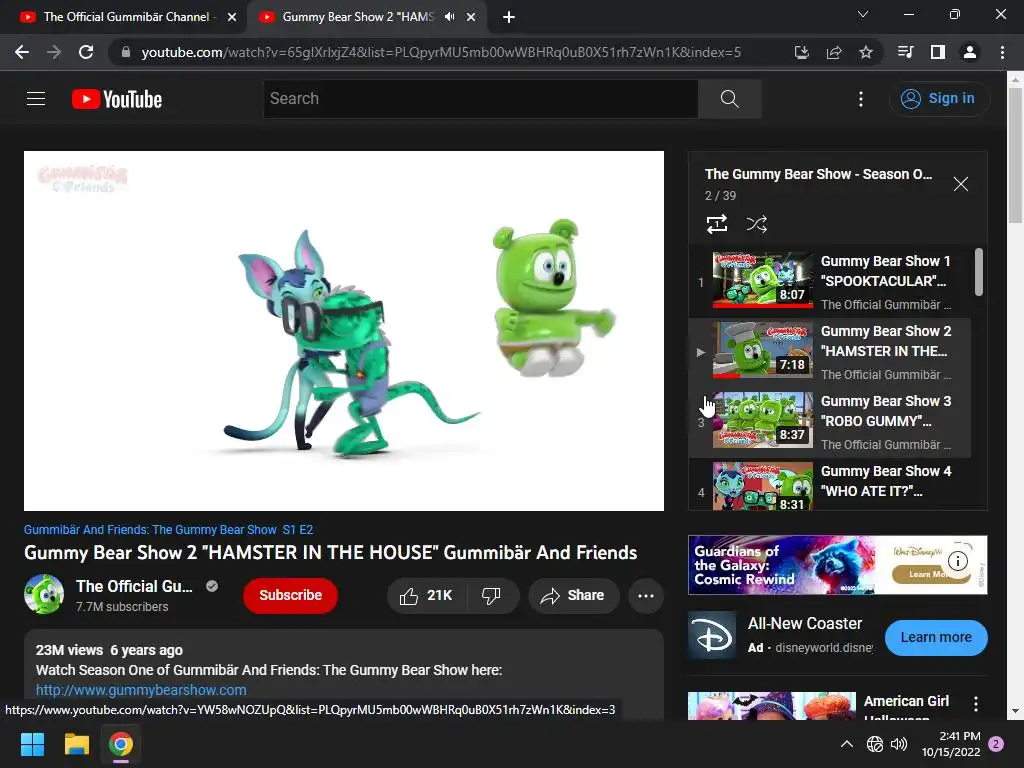1024x768 pixels.
Task: Click the address bar URL
Action: point(441,52)
